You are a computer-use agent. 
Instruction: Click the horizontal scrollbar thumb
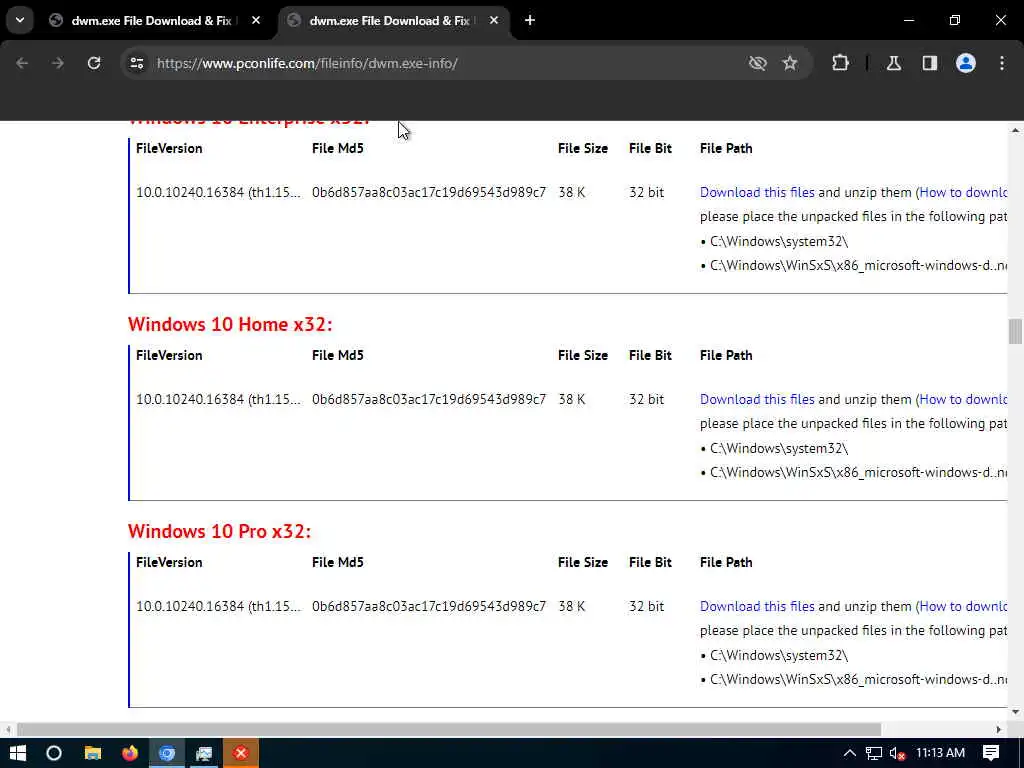[x=449, y=729]
